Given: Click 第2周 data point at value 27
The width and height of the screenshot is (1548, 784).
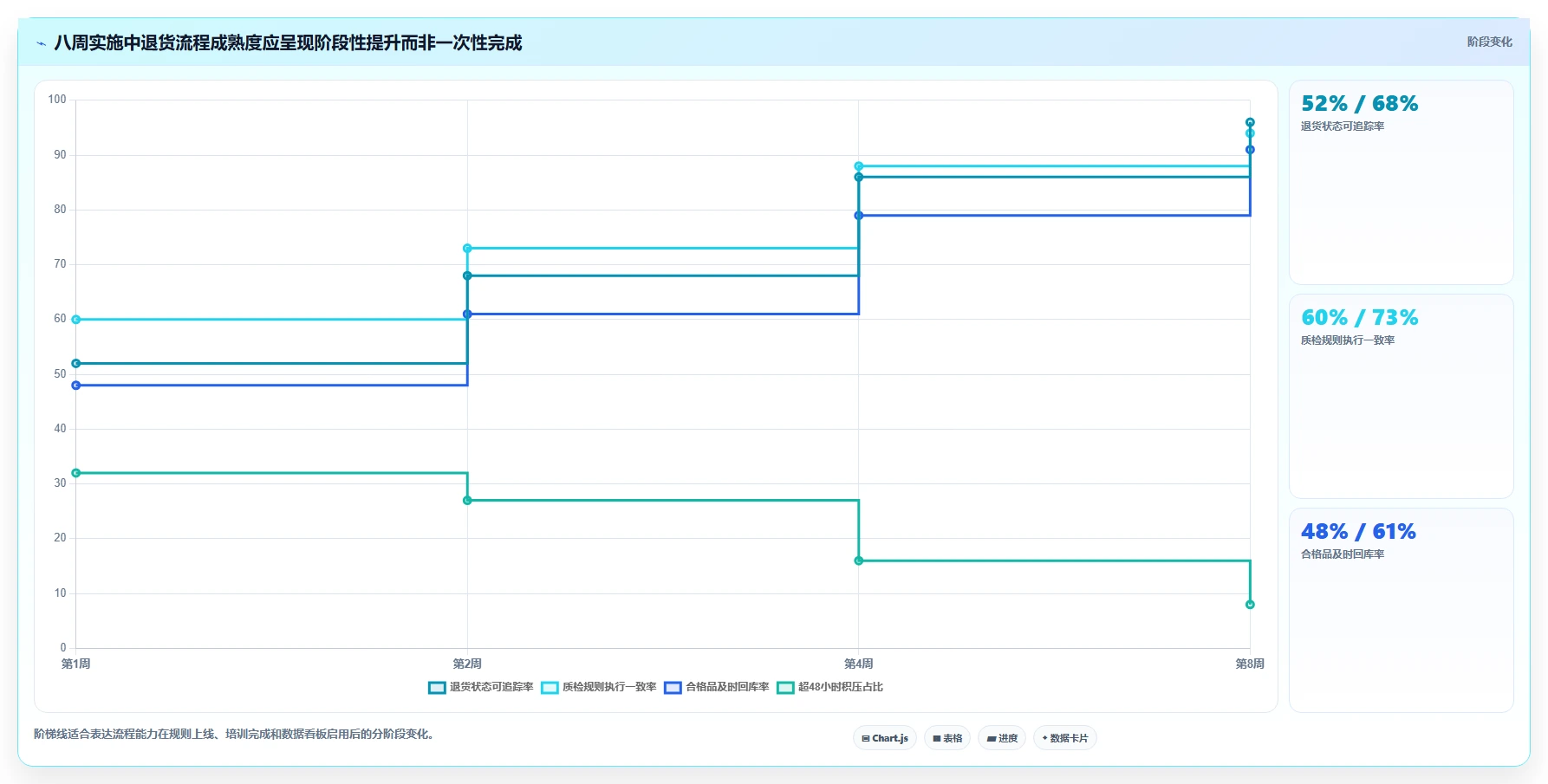Looking at the screenshot, I should (x=467, y=501).
